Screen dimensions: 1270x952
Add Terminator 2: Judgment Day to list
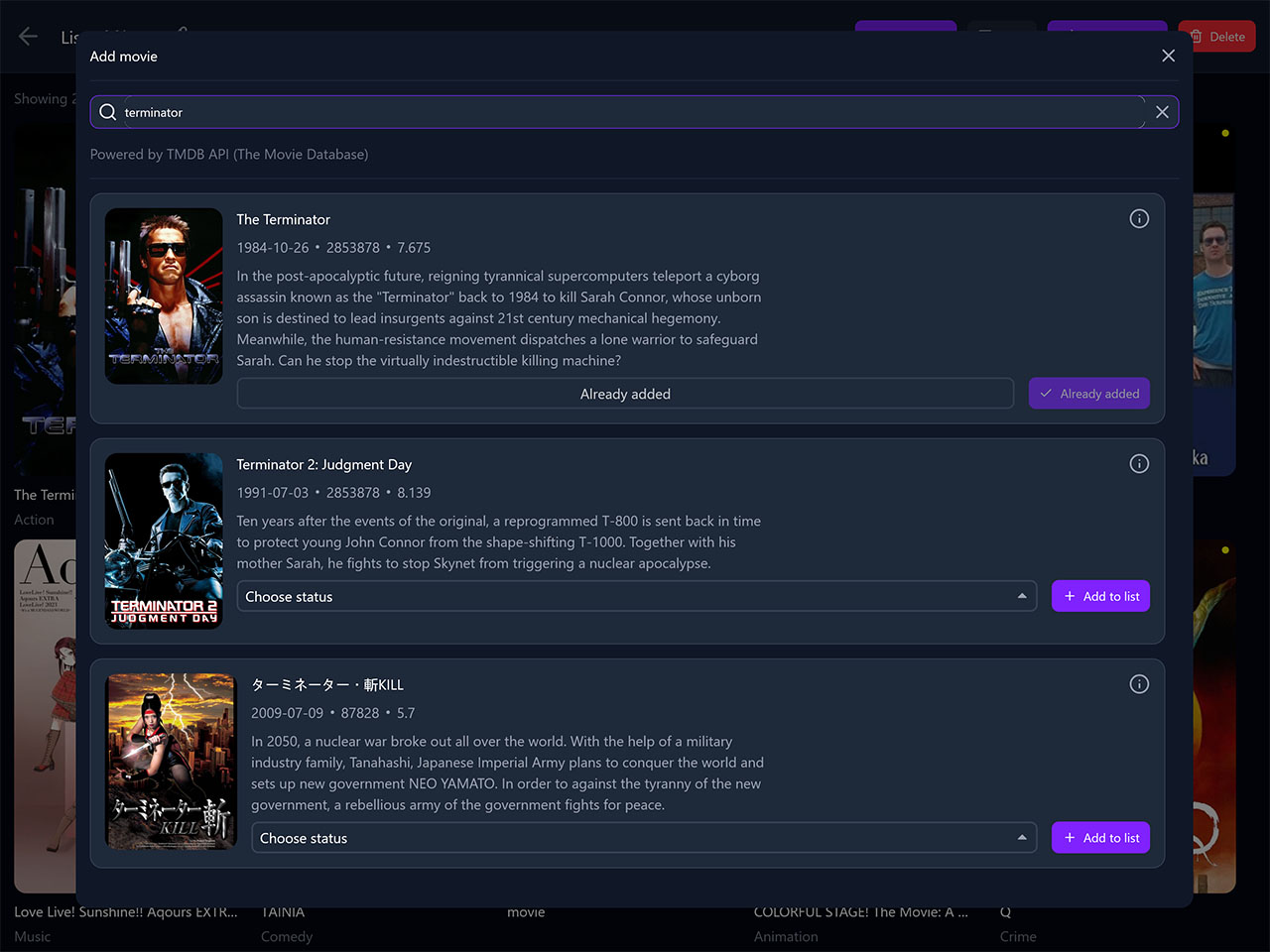click(1100, 596)
